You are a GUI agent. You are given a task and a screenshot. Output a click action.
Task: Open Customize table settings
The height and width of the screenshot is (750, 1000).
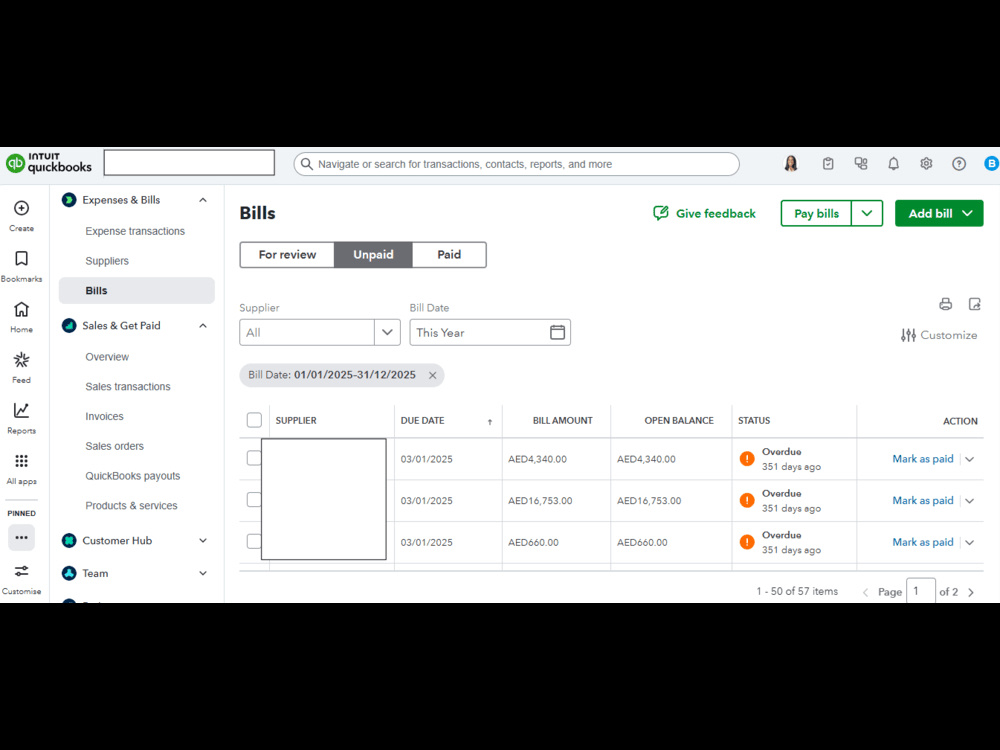tap(939, 335)
